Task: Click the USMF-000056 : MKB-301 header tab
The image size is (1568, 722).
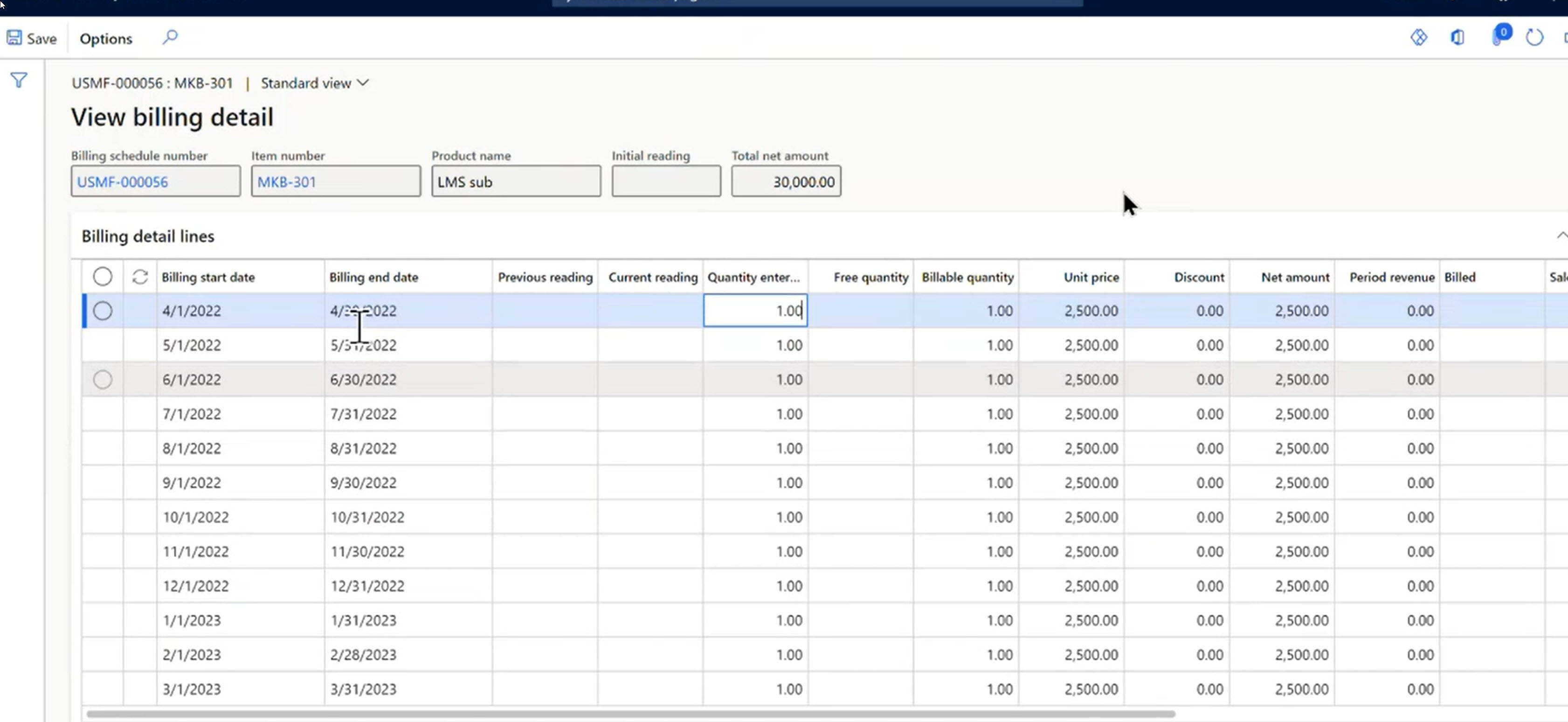Action: pyautogui.click(x=152, y=83)
